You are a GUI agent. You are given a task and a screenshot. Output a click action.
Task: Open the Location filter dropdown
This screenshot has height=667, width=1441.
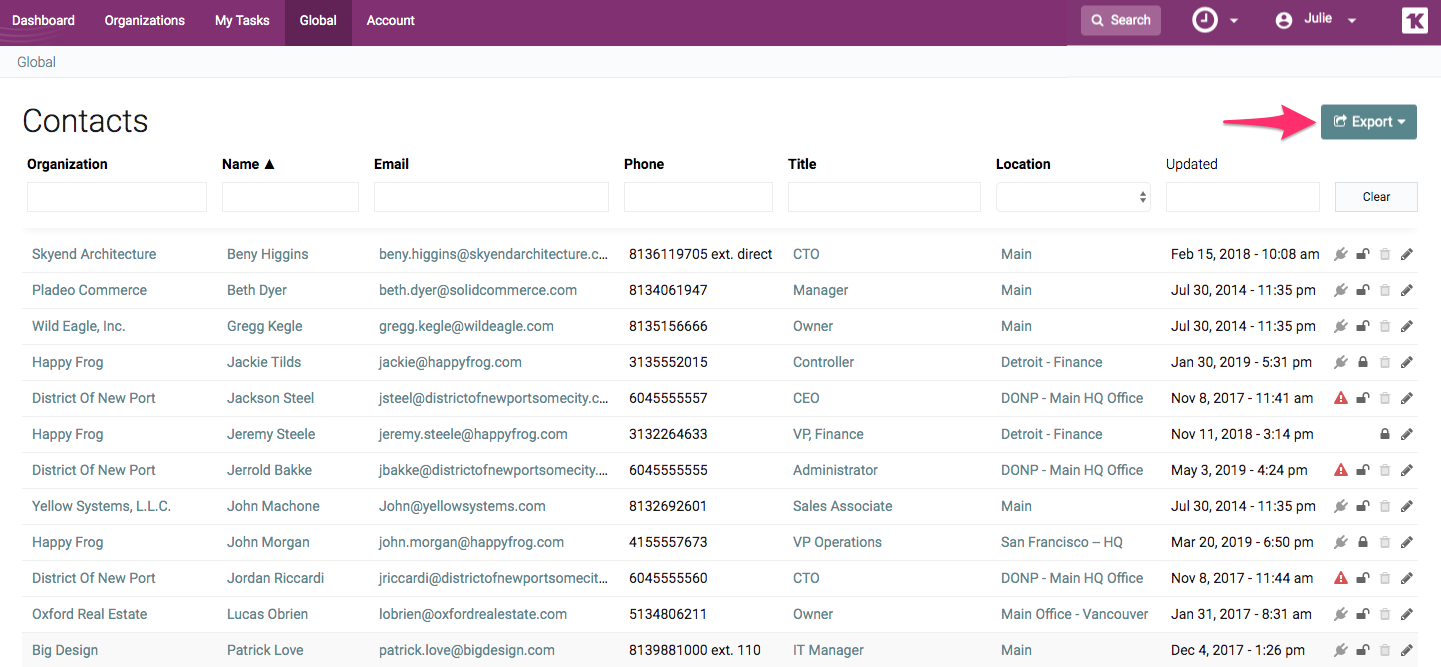point(1073,197)
